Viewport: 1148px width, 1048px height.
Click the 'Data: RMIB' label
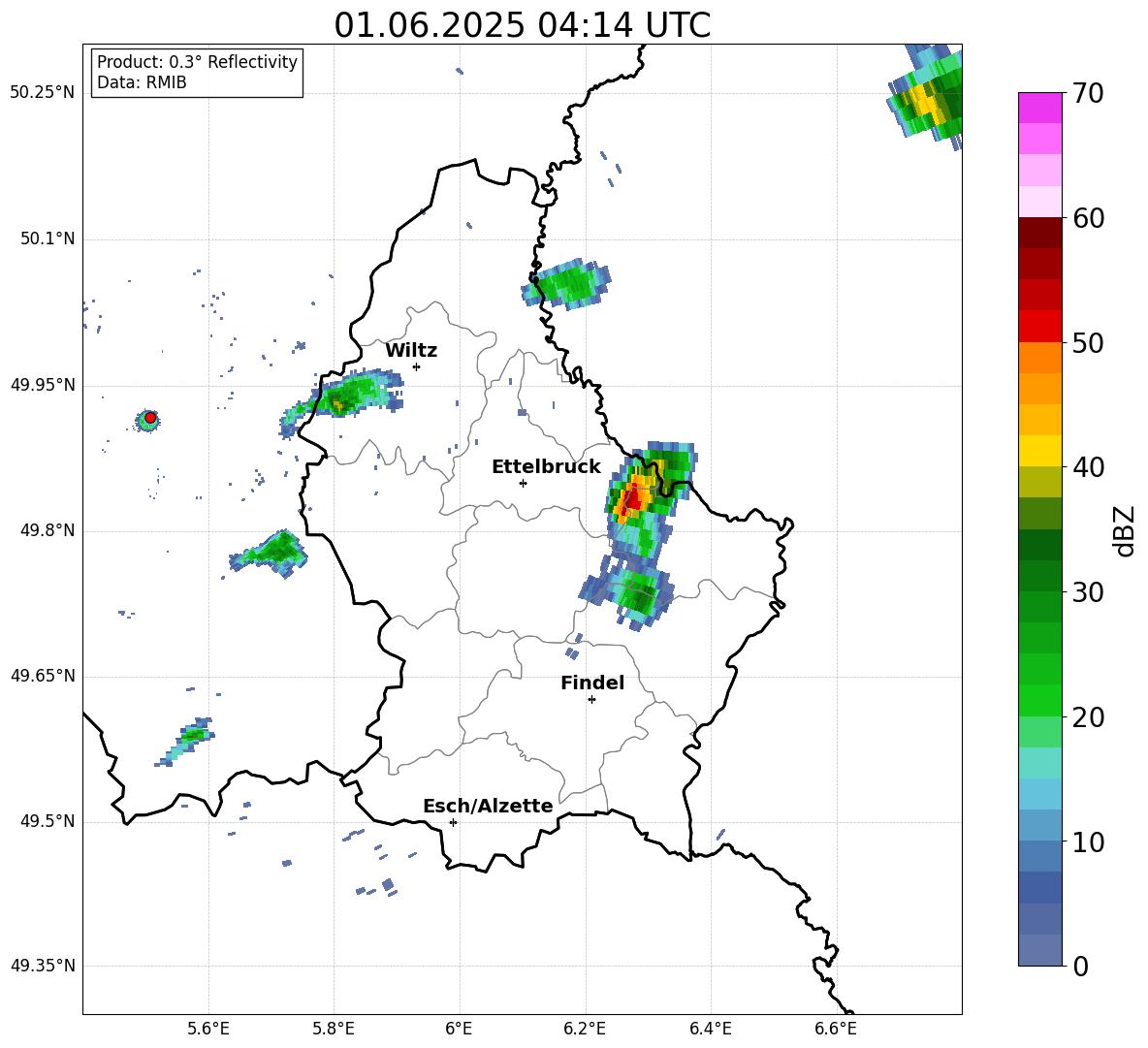click(142, 82)
